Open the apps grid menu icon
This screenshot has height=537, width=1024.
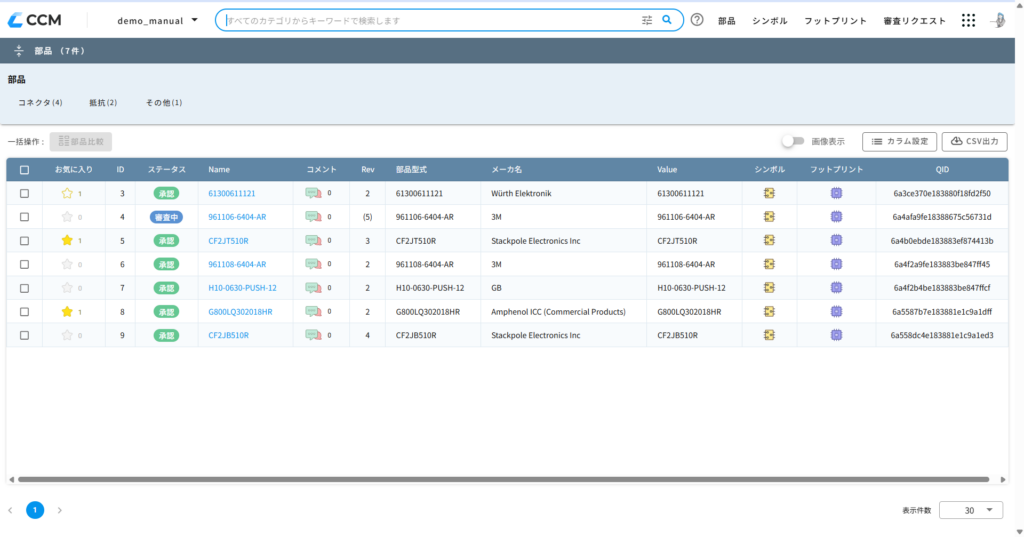pyautogui.click(x=968, y=20)
